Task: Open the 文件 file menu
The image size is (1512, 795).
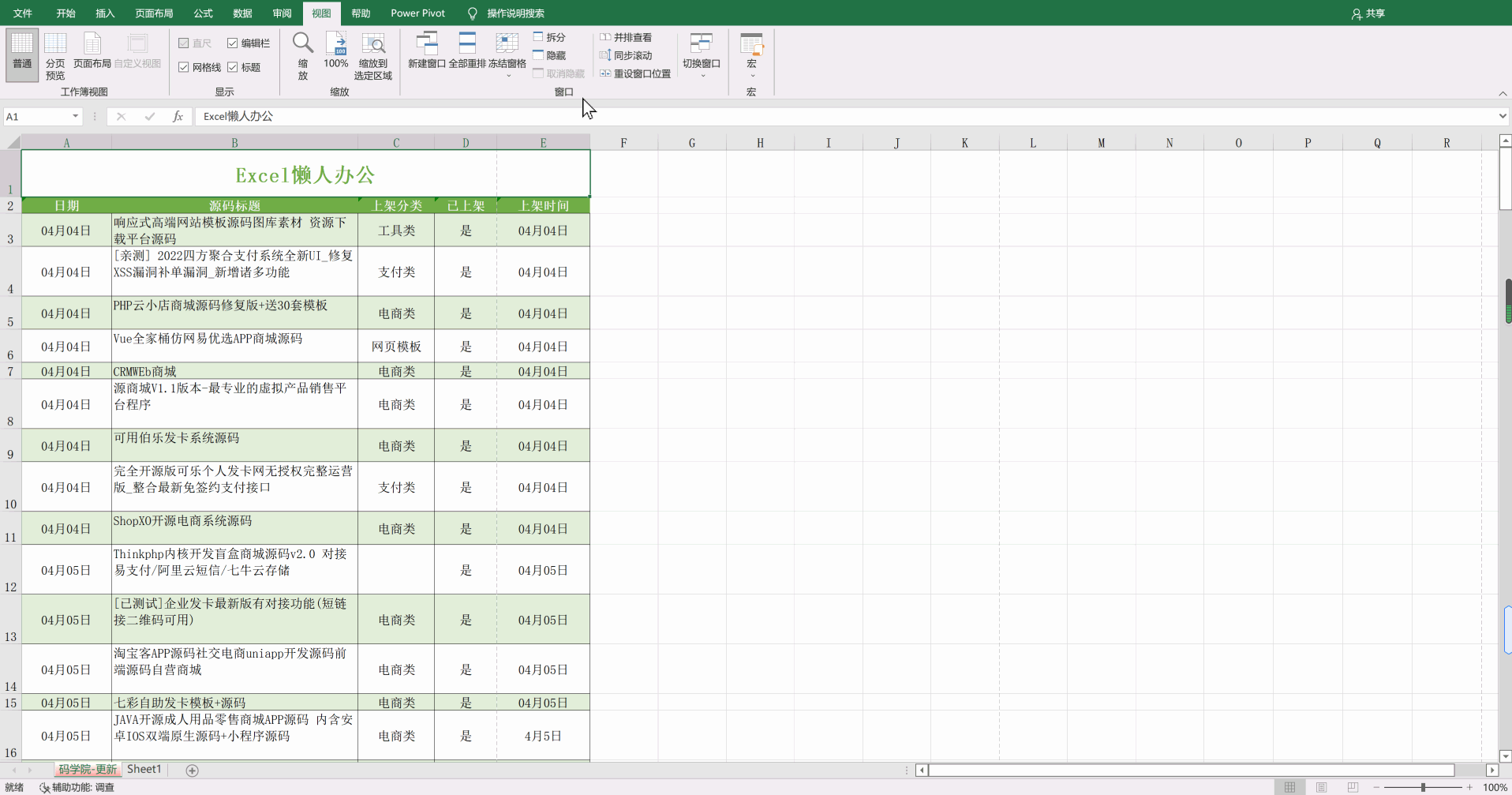Action: [23, 13]
